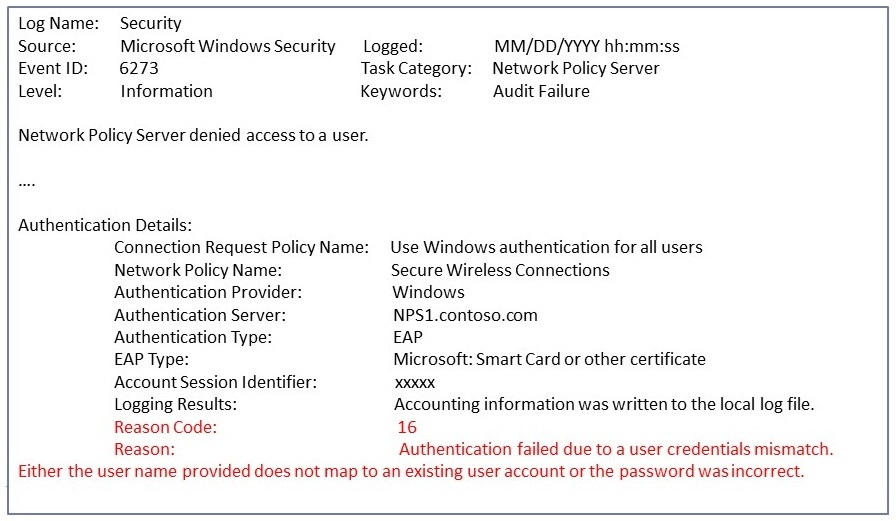The image size is (896, 521).
Task: Click the Logged date MM/DD/YYYY hh:mm:ss value
Action: 587,46
